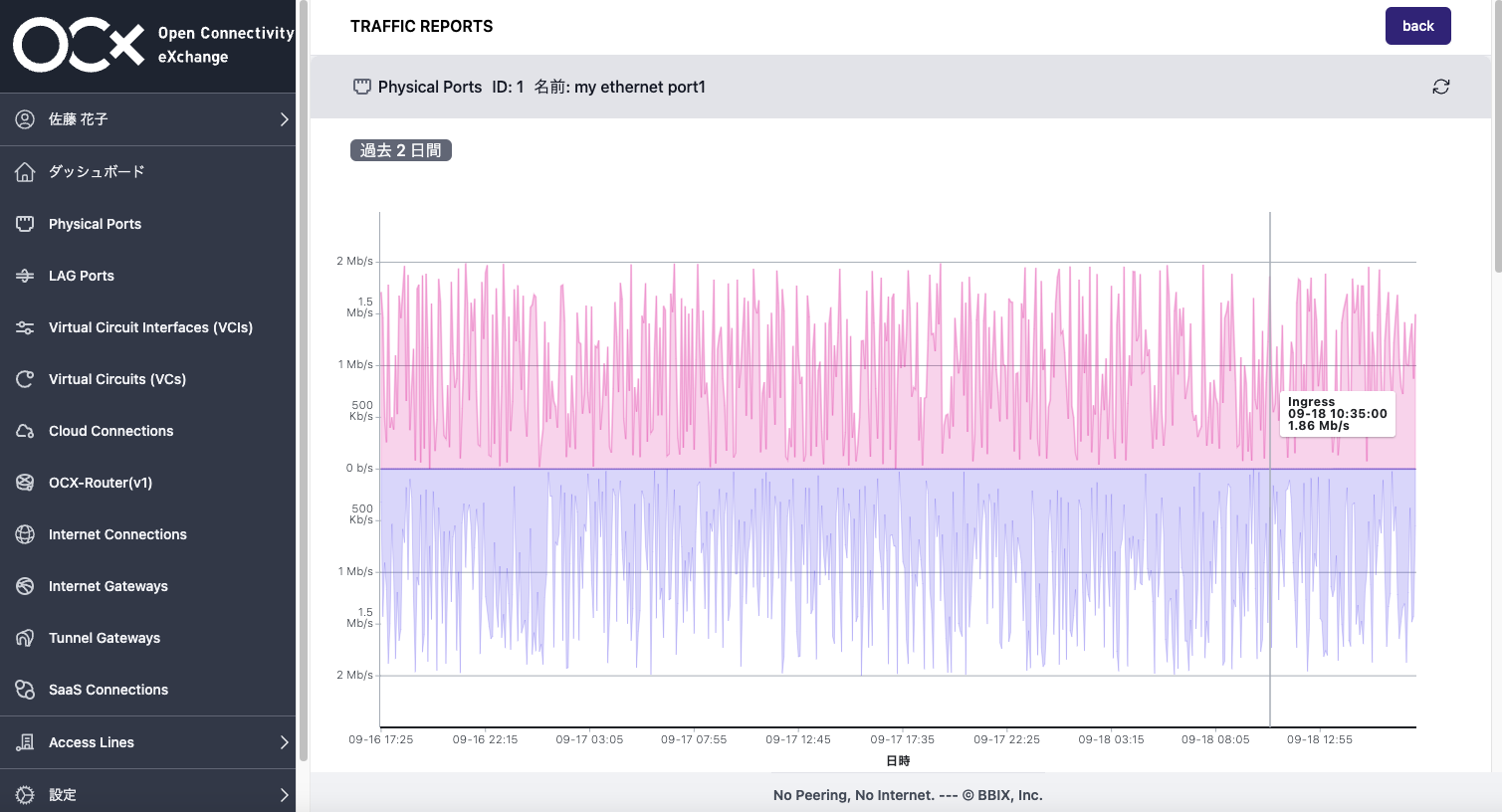Screen dimensions: 1502x812
Task: Click the Virtual Circuit Interfaces icon
Action: click(x=25, y=327)
